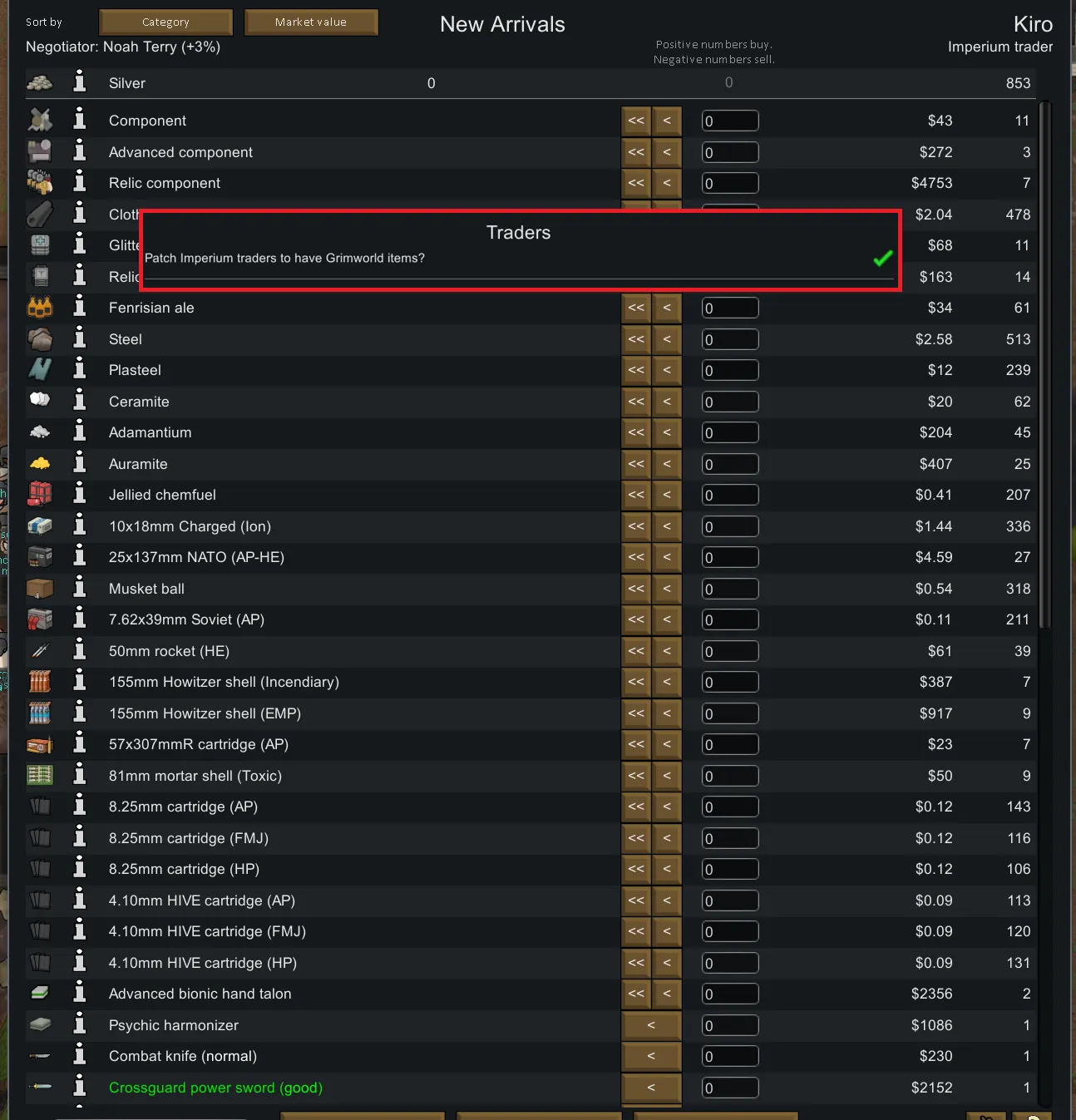Click the < button for Ceramite

click(667, 402)
